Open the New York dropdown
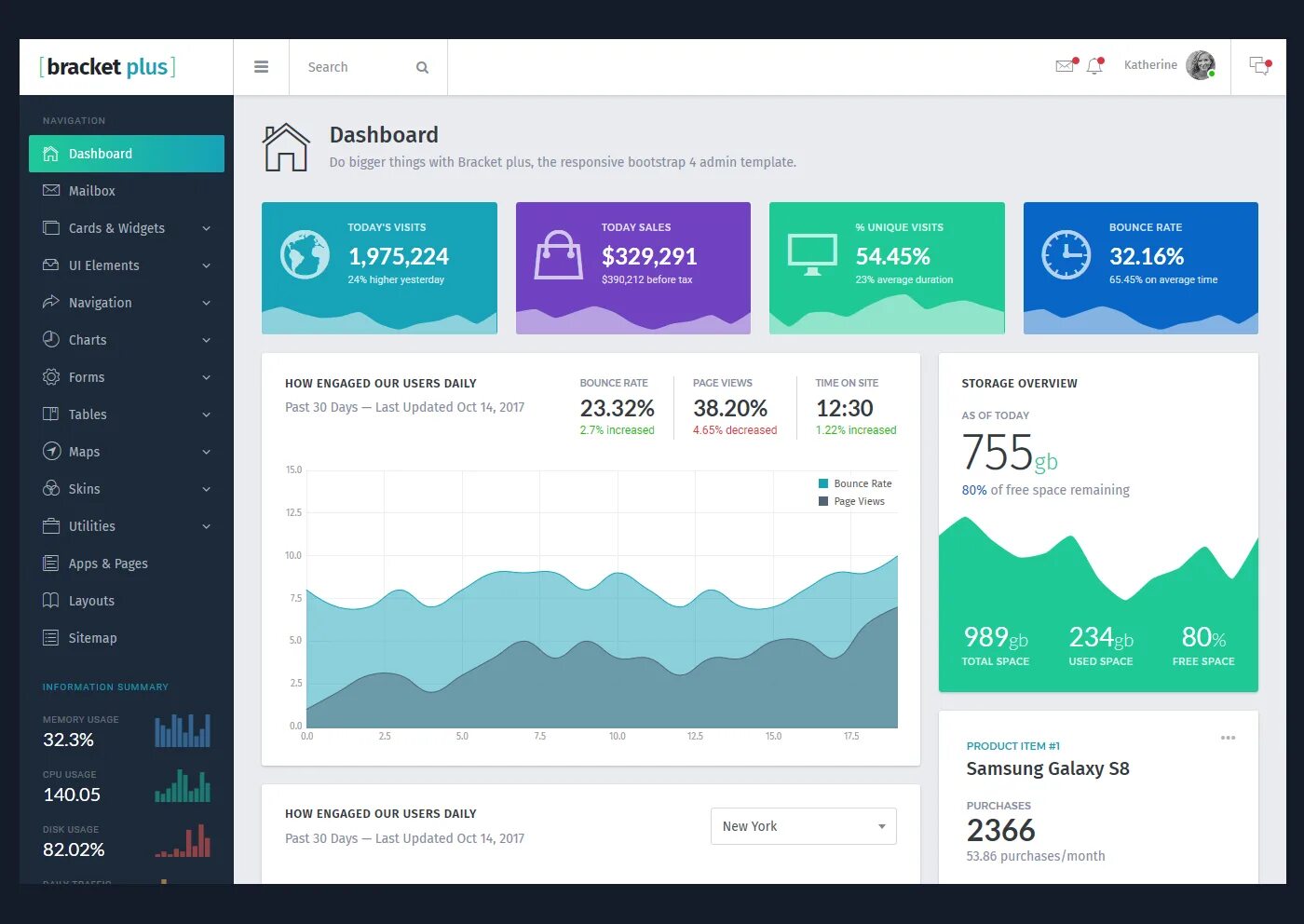The width and height of the screenshot is (1304, 924). coord(803,826)
